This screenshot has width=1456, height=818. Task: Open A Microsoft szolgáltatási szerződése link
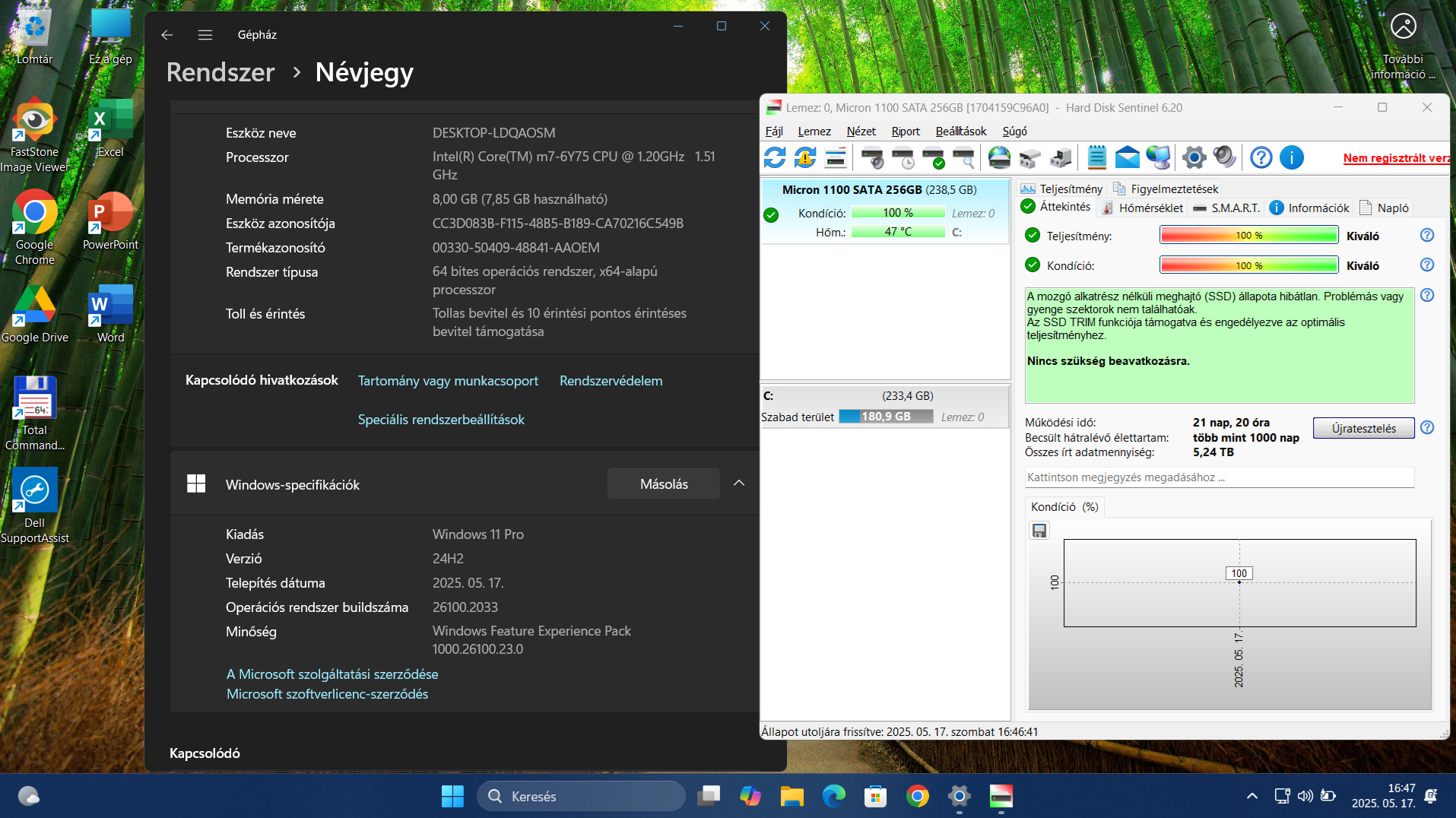coord(332,674)
